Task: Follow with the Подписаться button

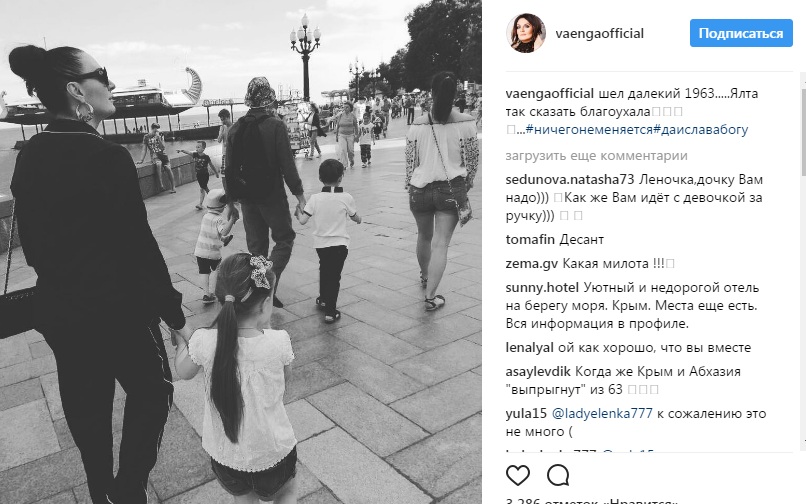Action: point(741,33)
